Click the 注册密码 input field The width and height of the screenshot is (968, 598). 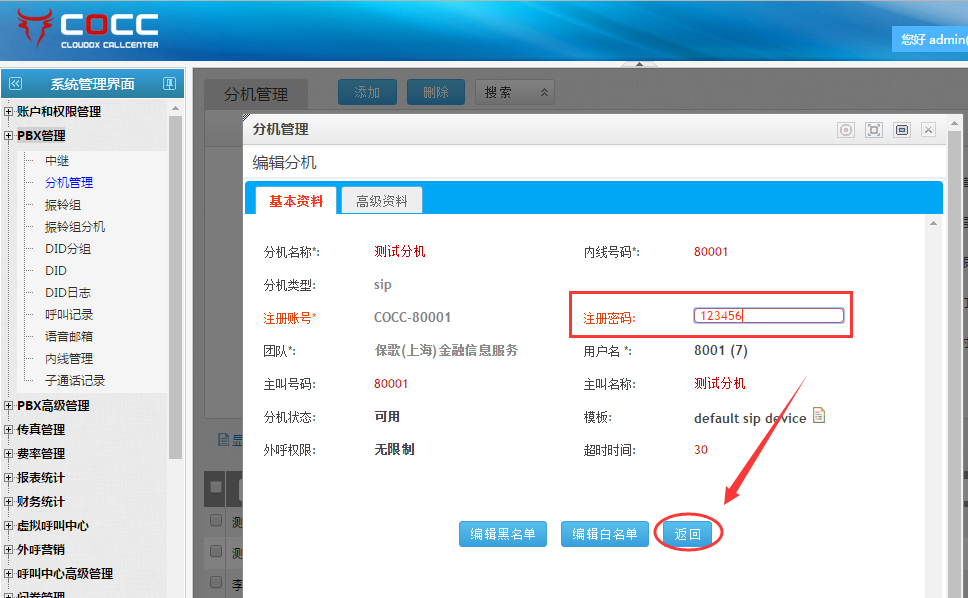tap(768, 316)
